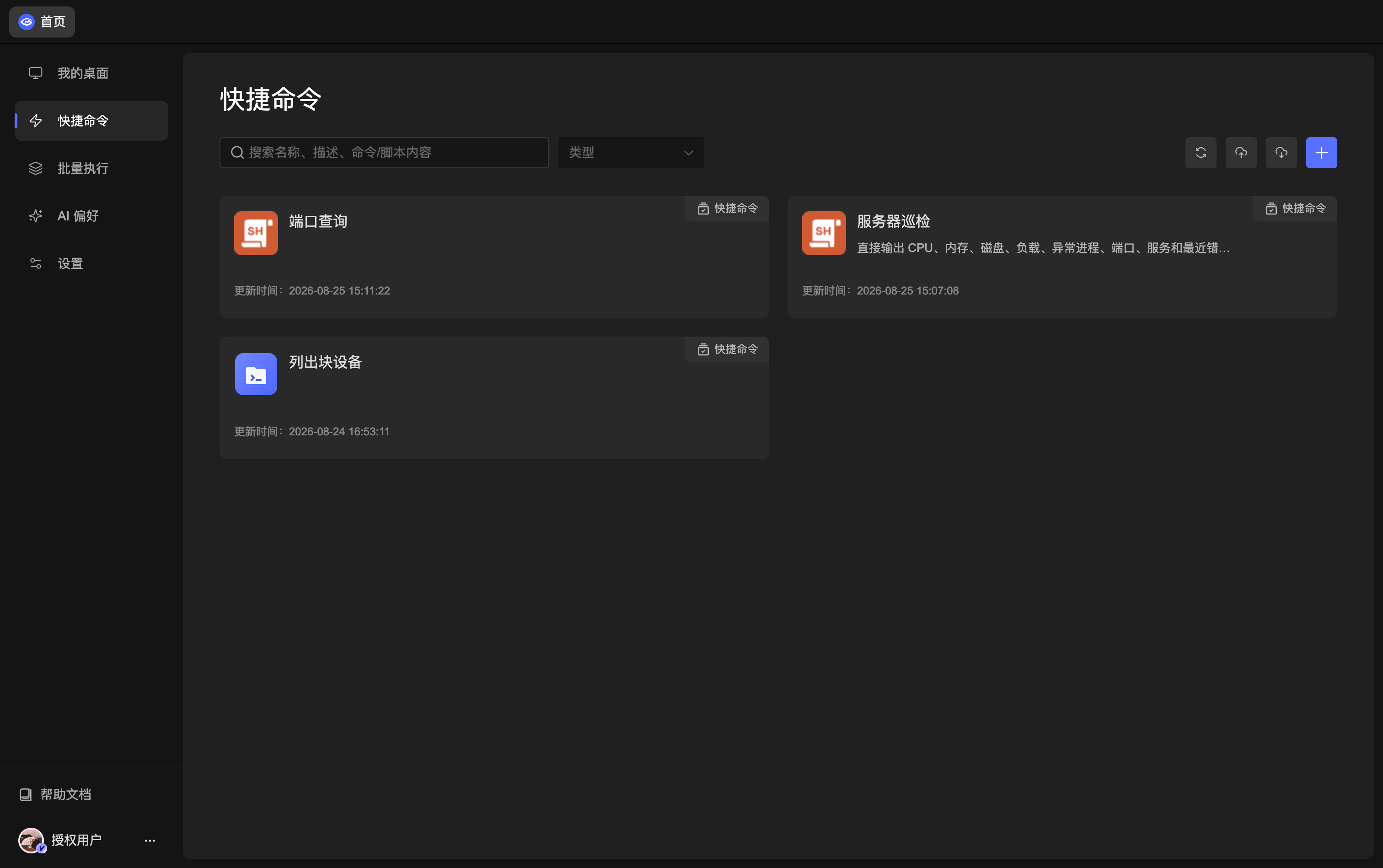Click the search box for commands

[384, 153]
